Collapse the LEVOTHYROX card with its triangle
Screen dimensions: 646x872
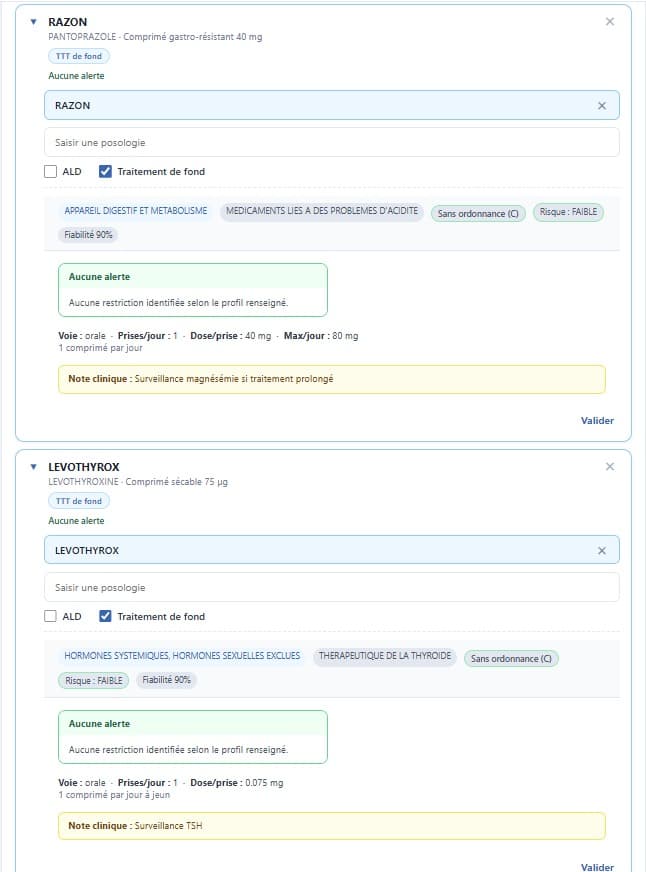[x=33, y=467]
